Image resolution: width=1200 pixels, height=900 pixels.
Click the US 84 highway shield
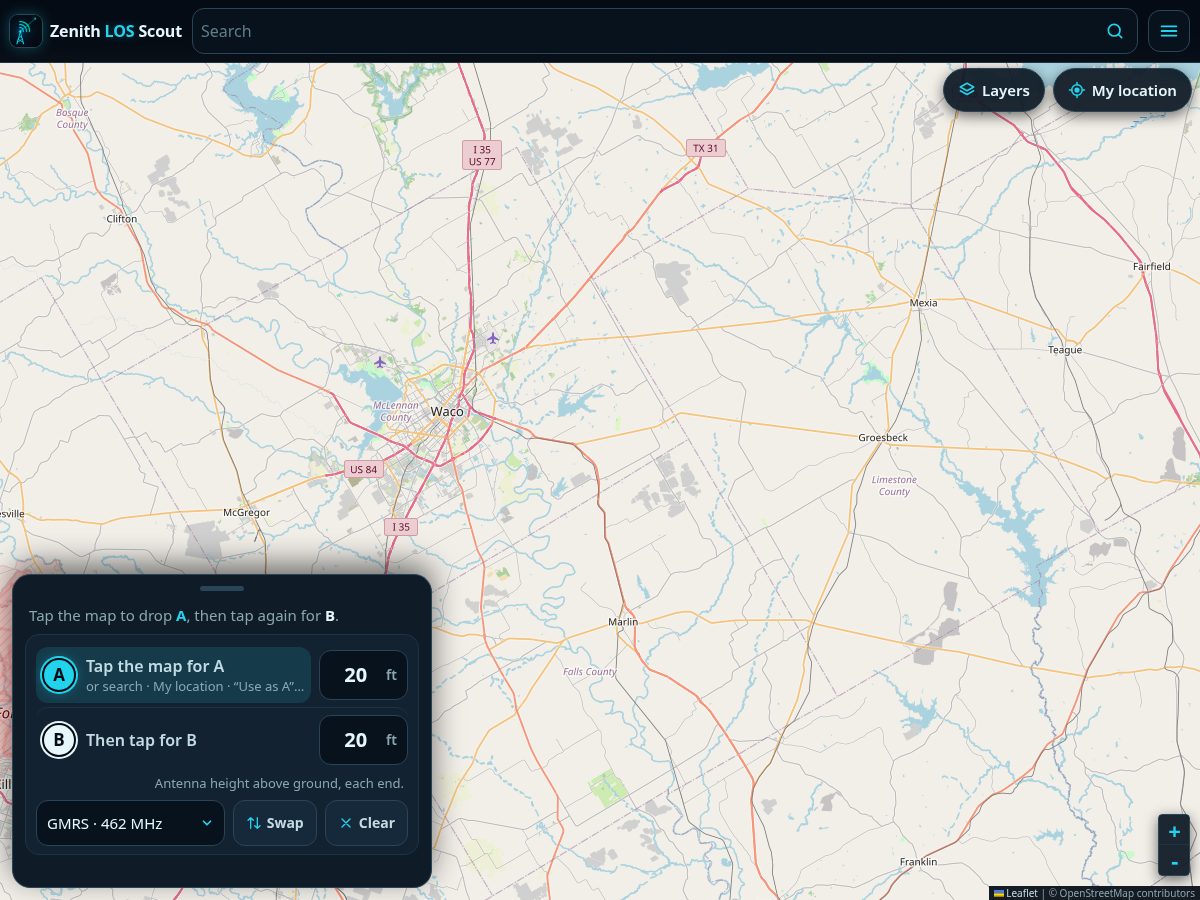click(x=364, y=469)
